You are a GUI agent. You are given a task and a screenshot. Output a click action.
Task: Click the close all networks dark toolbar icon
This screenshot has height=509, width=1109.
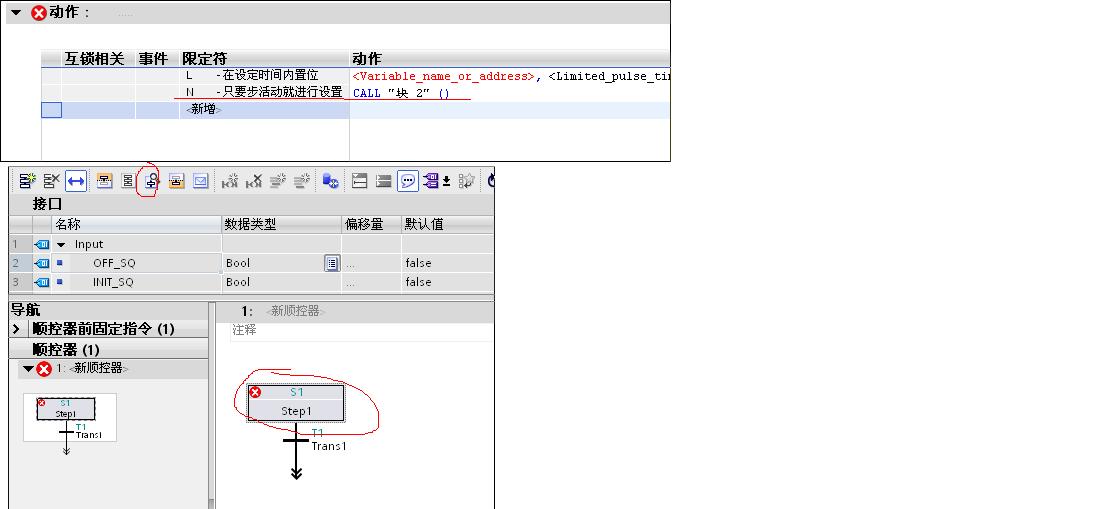tap(383, 181)
